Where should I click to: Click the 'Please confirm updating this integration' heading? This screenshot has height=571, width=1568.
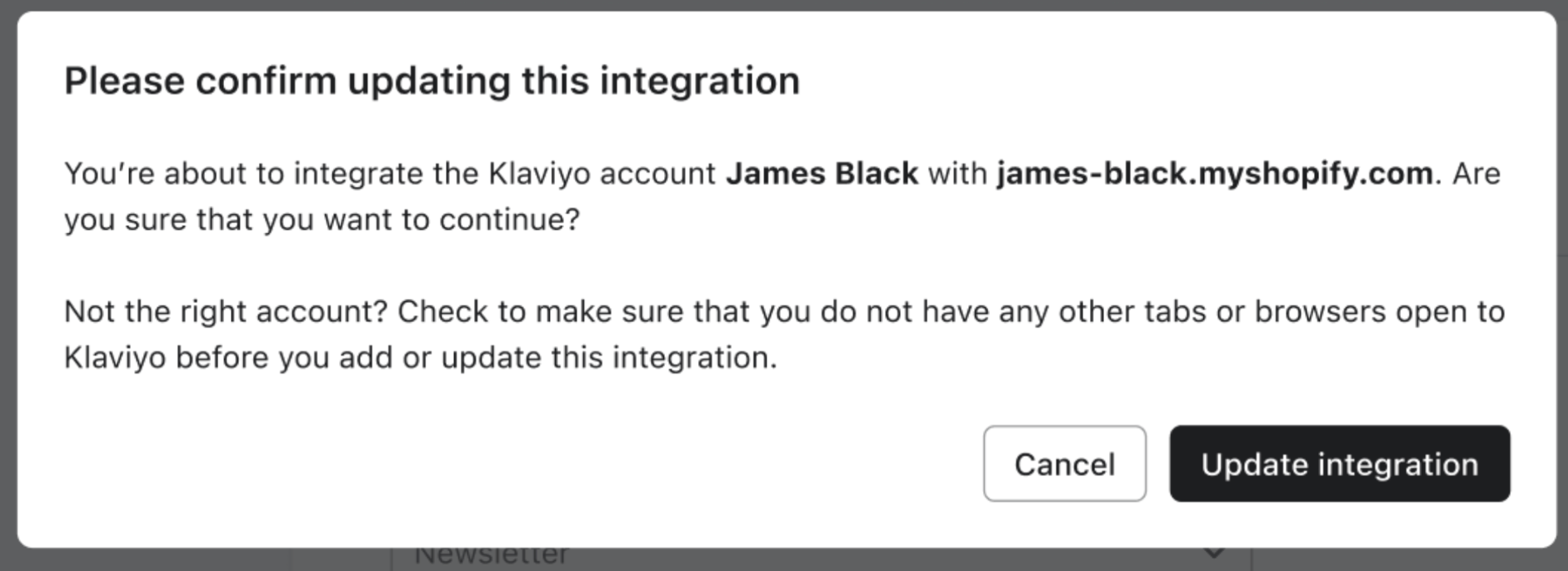(432, 81)
